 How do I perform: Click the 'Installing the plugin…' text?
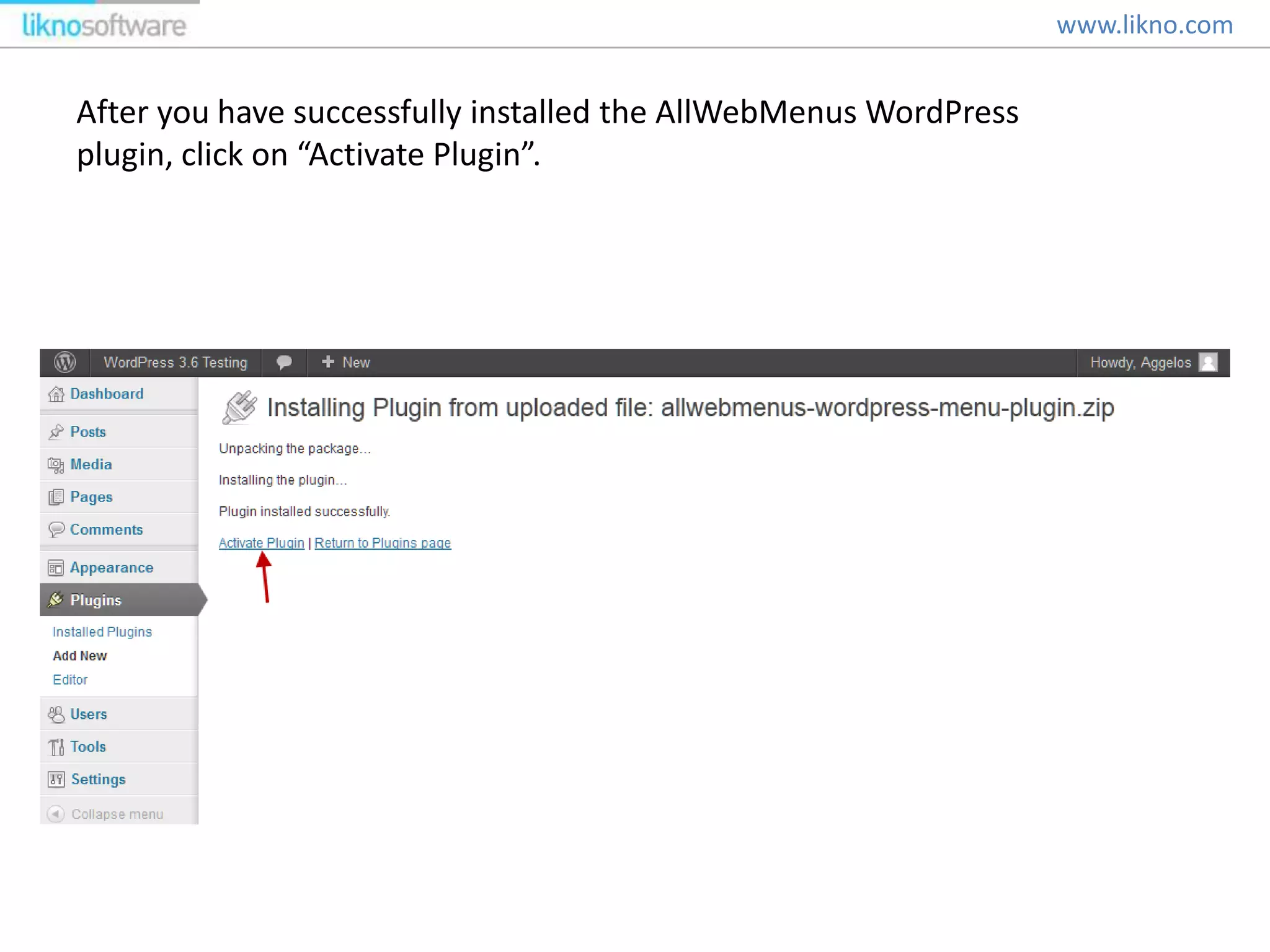coord(283,480)
